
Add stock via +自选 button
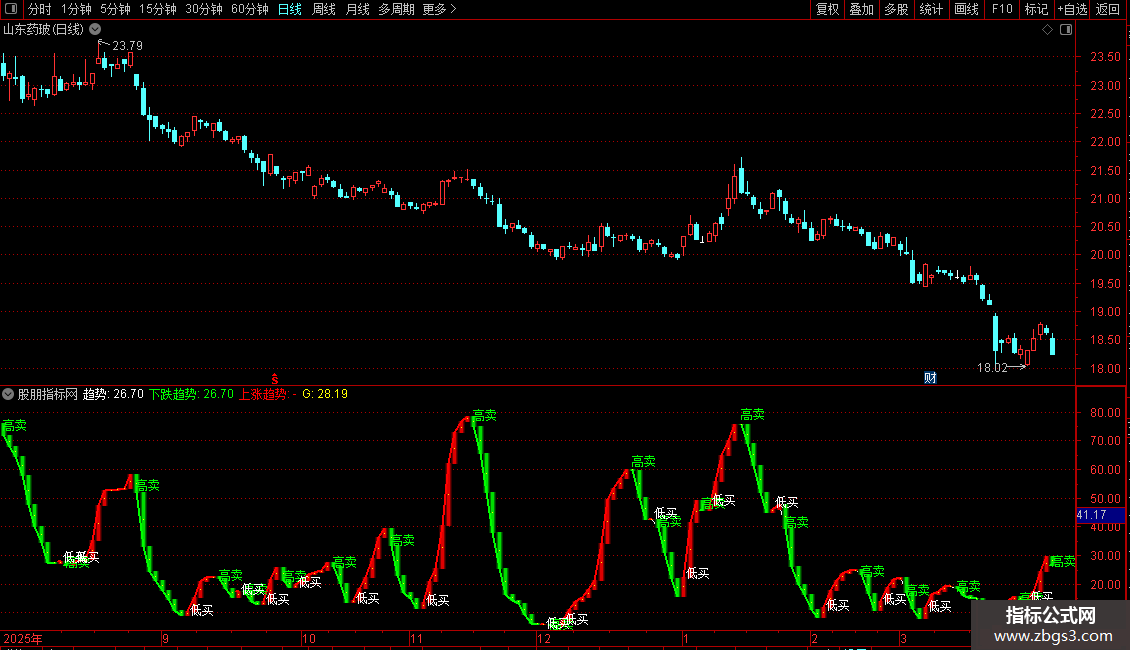click(1072, 9)
